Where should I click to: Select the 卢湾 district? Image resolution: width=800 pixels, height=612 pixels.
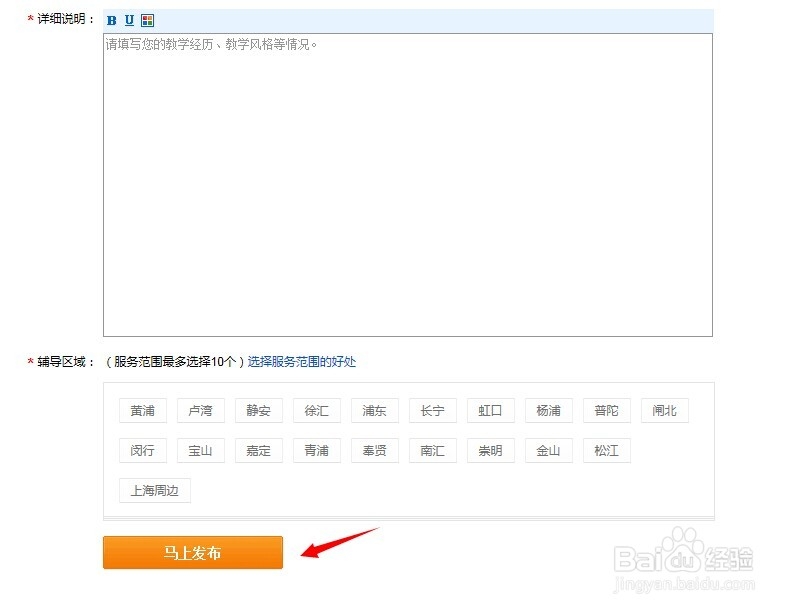[200, 410]
